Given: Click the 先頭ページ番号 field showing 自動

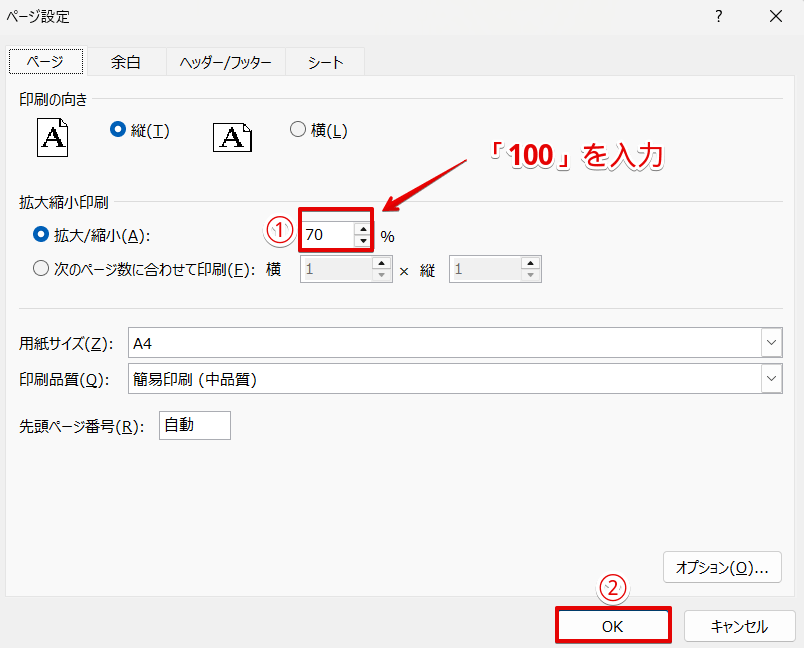Looking at the screenshot, I should click(x=194, y=425).
